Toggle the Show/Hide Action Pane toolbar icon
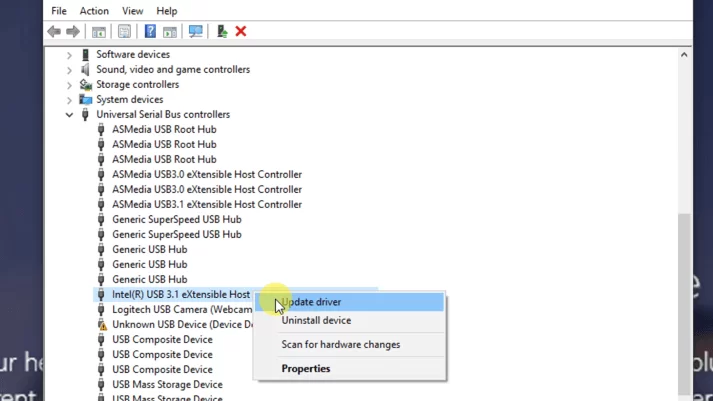This screenshot has width=713, height=401. click(x=170, y=31)
